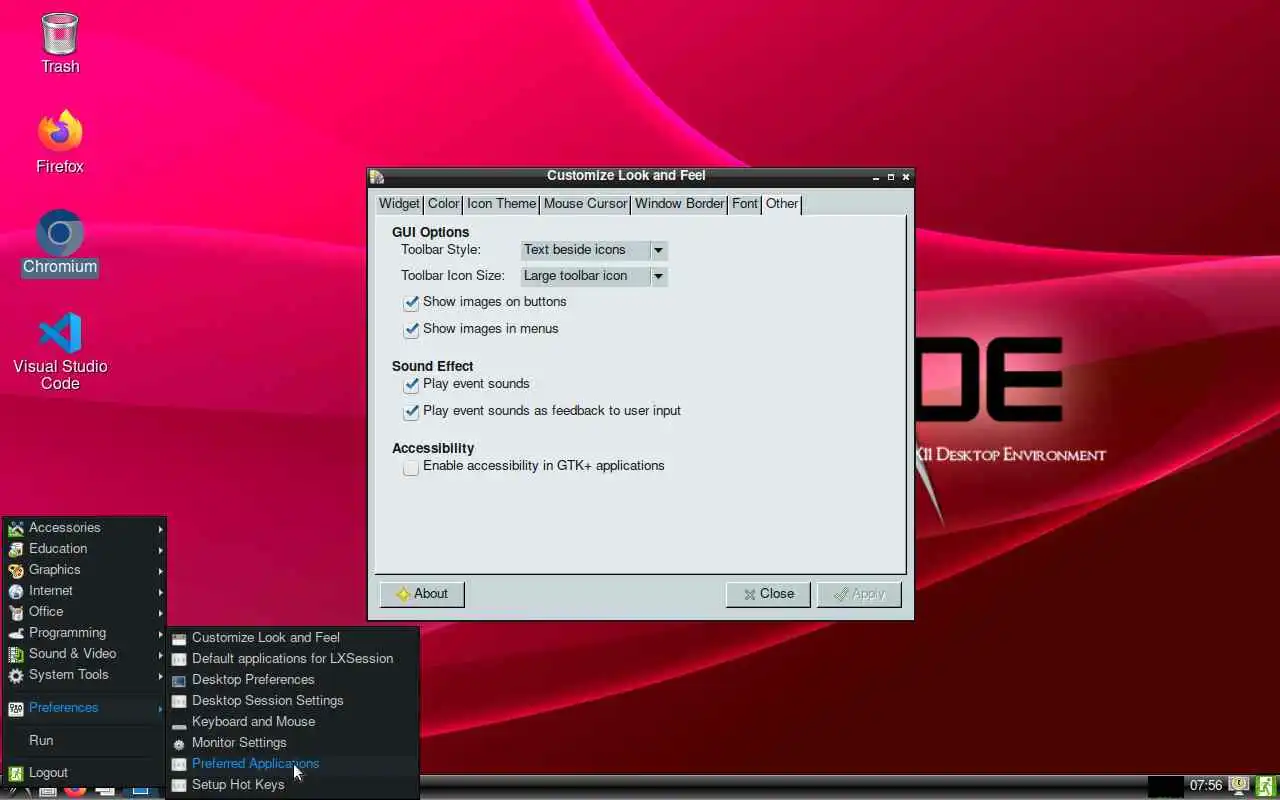Screen dimensions: 1280x800
Task: Open the Mouse Cursor tab
Action: click(585, 204)
